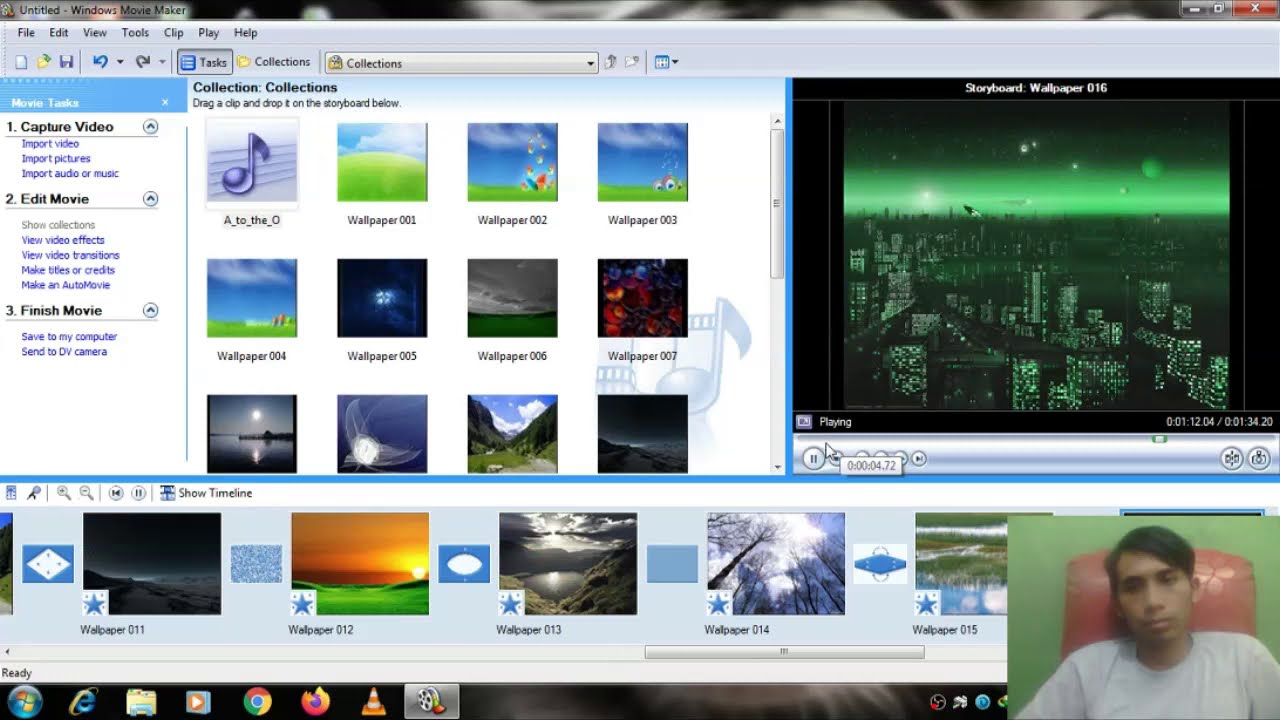
Task: Click the Set Audio Levels storyboard icon
Action: click(11, 493)
